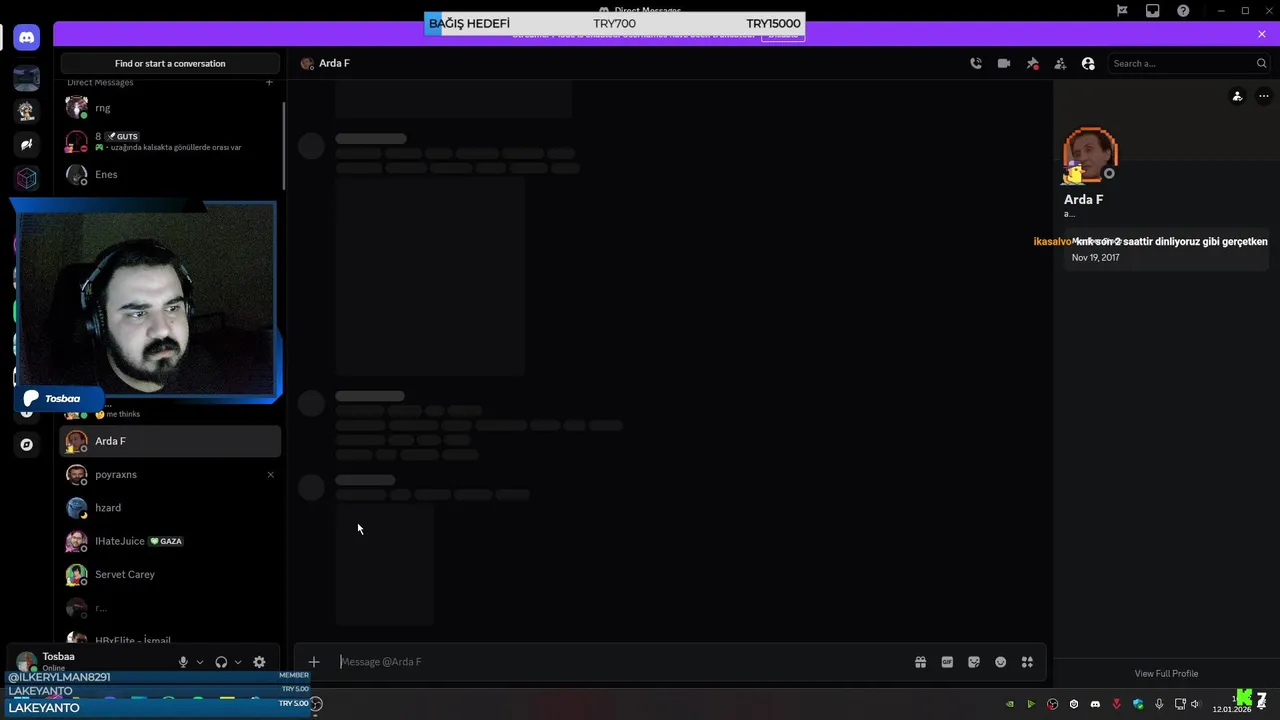Screen dimensions: 1280x720
Task: Open the quests flag icon in title bar
Action: pyautogui.click(x=1122, y=11)
